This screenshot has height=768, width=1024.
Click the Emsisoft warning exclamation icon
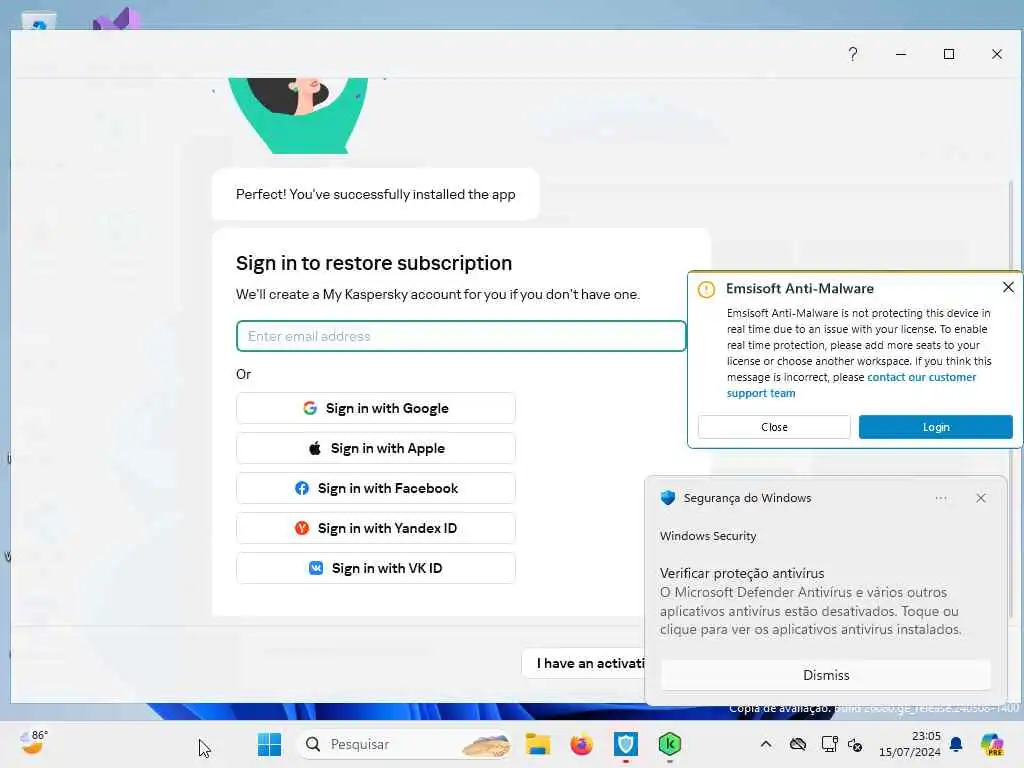706,289
